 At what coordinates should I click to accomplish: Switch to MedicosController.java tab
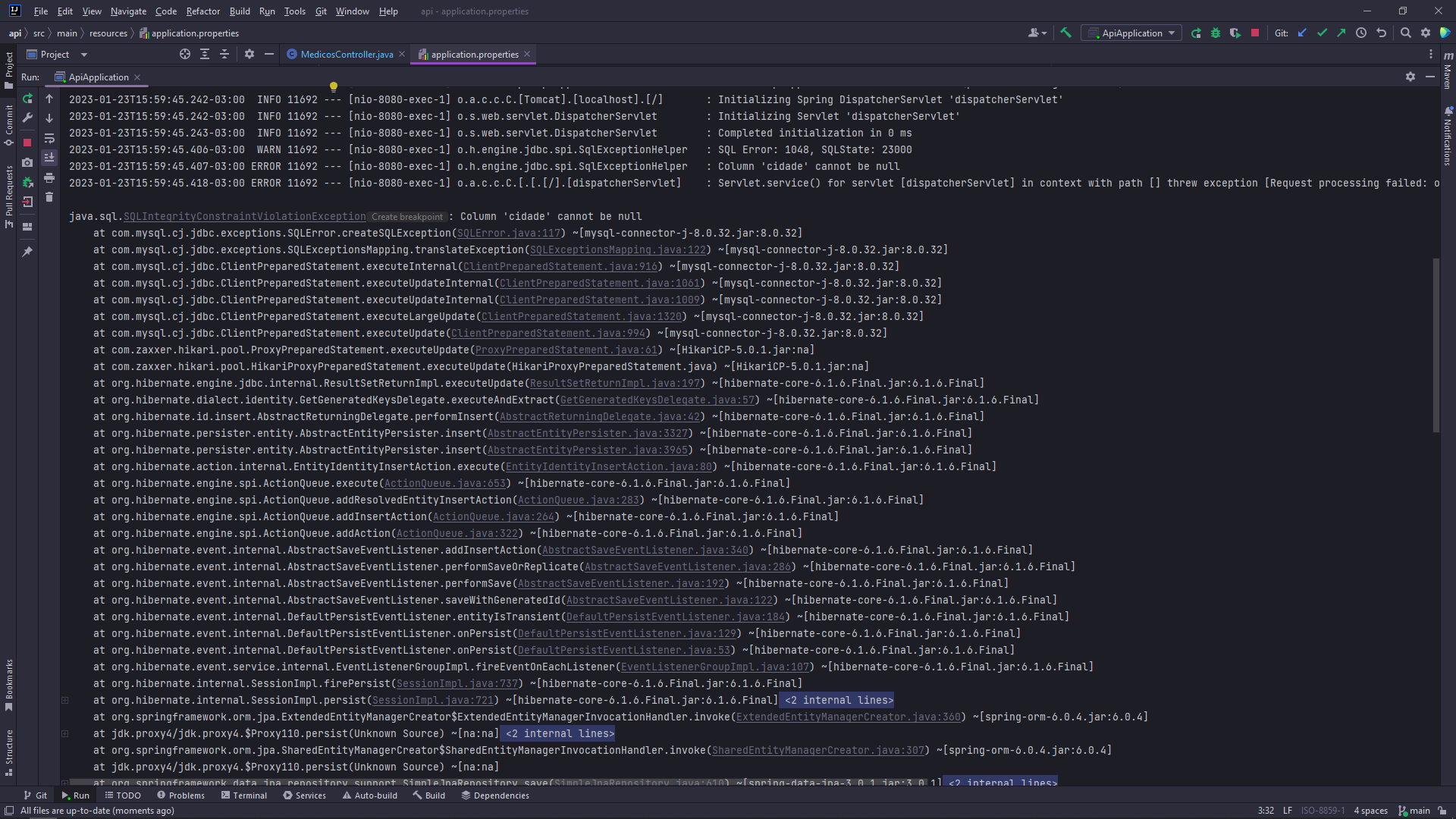click(347, 54)
